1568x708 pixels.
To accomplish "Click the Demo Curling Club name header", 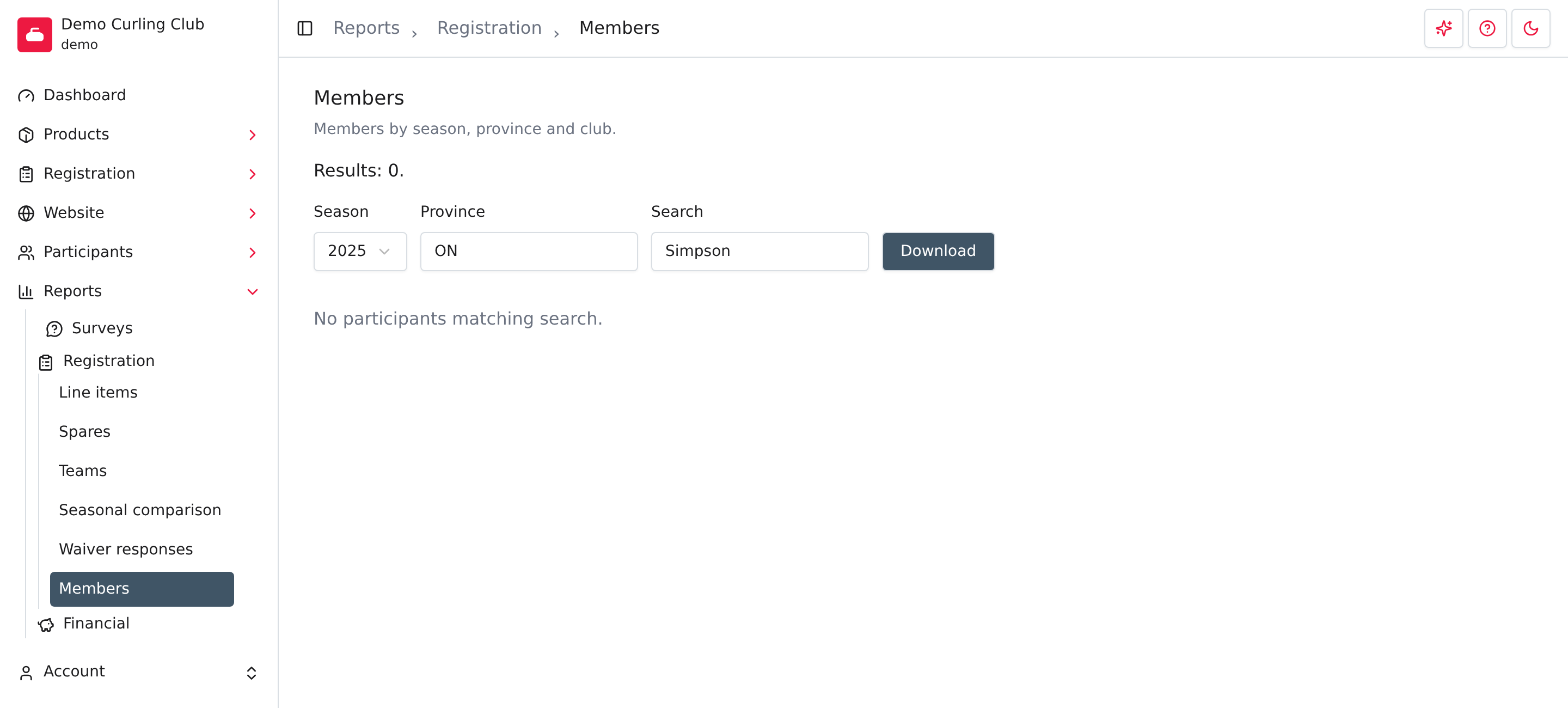I will coord(133,25).
